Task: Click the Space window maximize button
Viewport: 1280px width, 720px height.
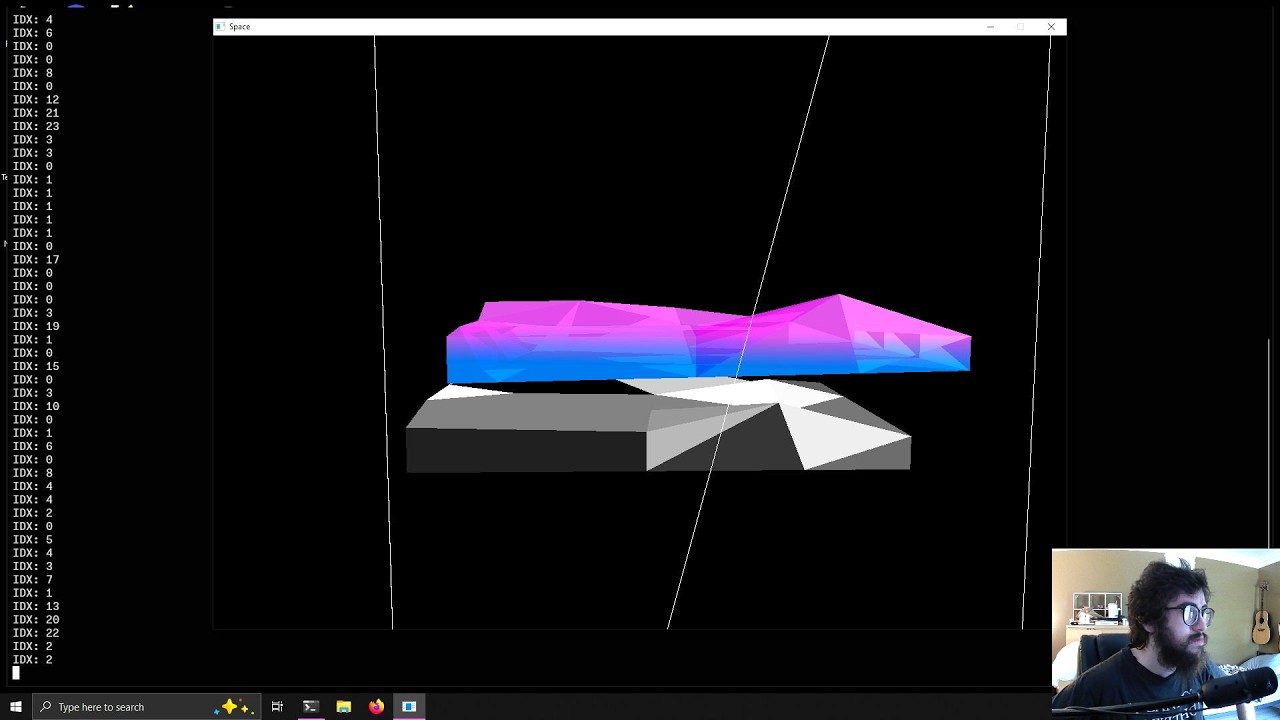Action: [x=1020, y=27]
